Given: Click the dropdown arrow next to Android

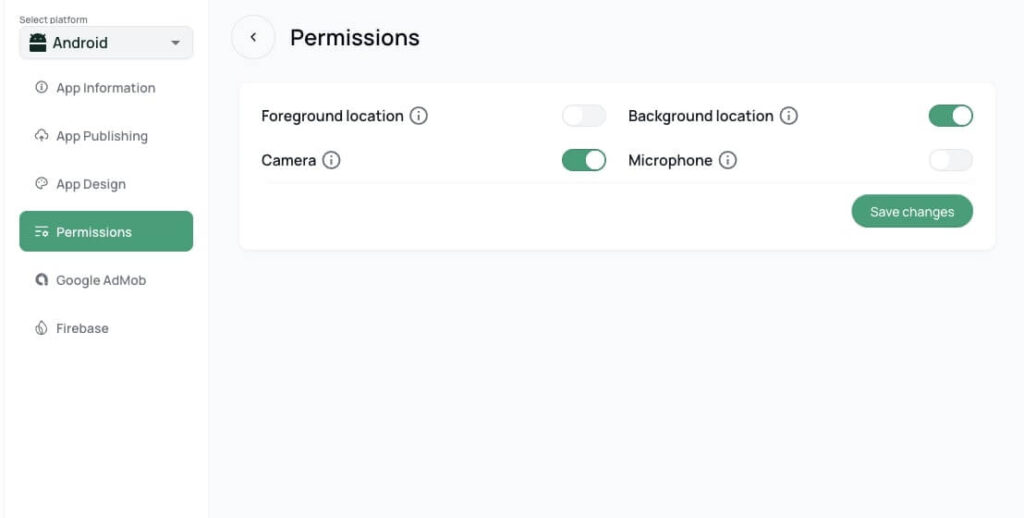Looking at the screenshot, I should click(x=176, y=43).
